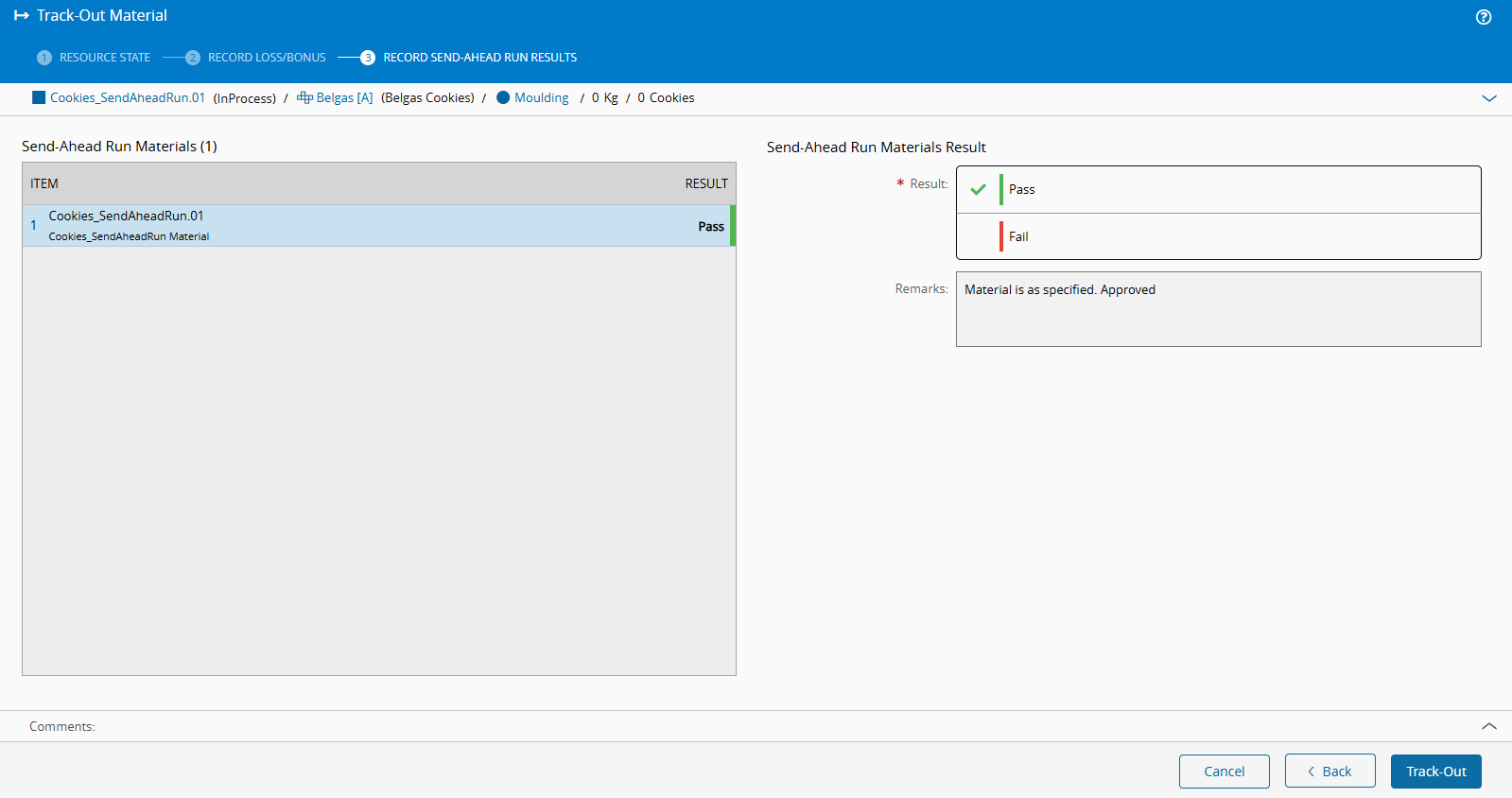Click the Belgas product hierarchy icon
The height and width of the screenshot is (798, 1512).
[304, 97]
